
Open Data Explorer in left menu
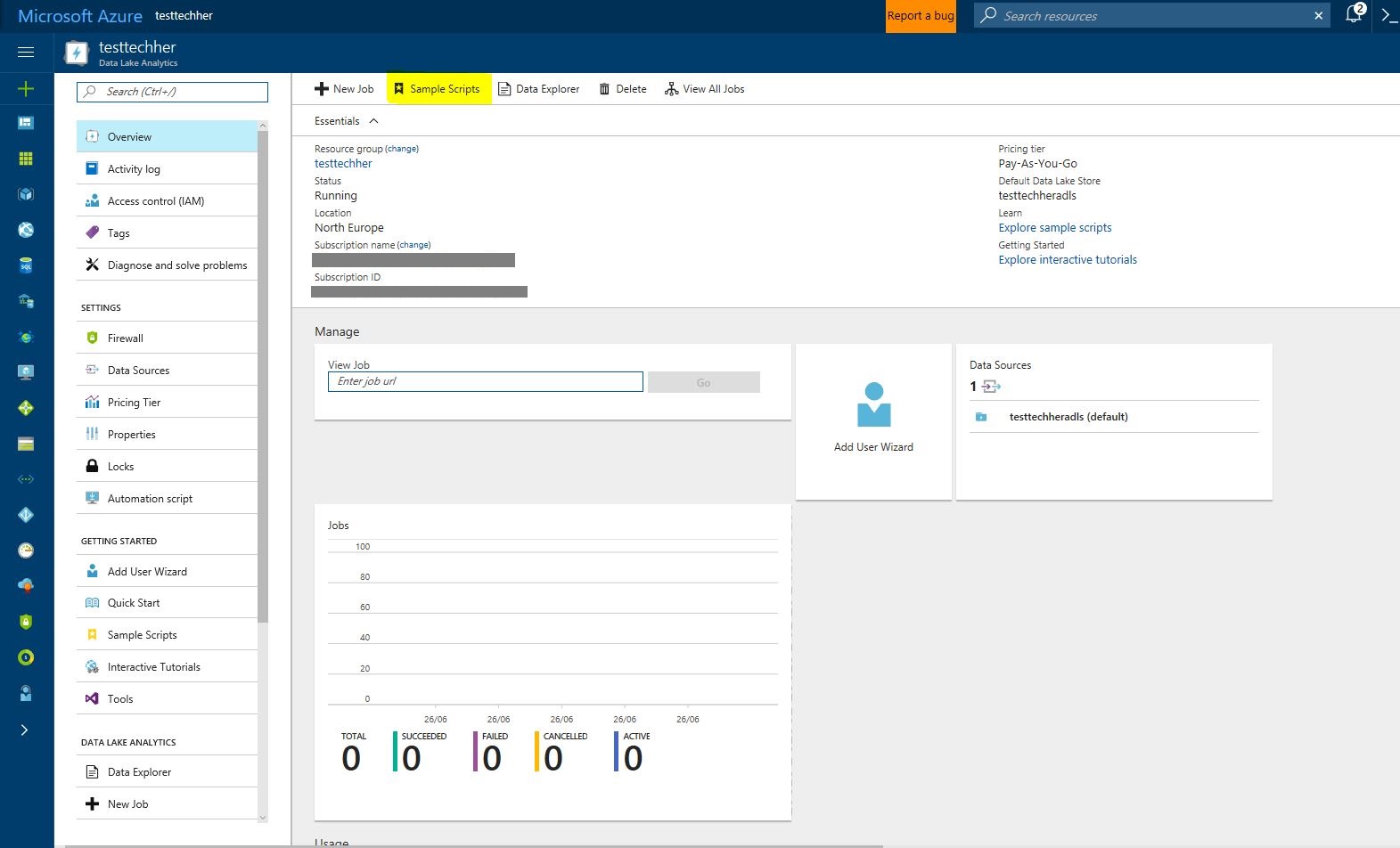167,771
